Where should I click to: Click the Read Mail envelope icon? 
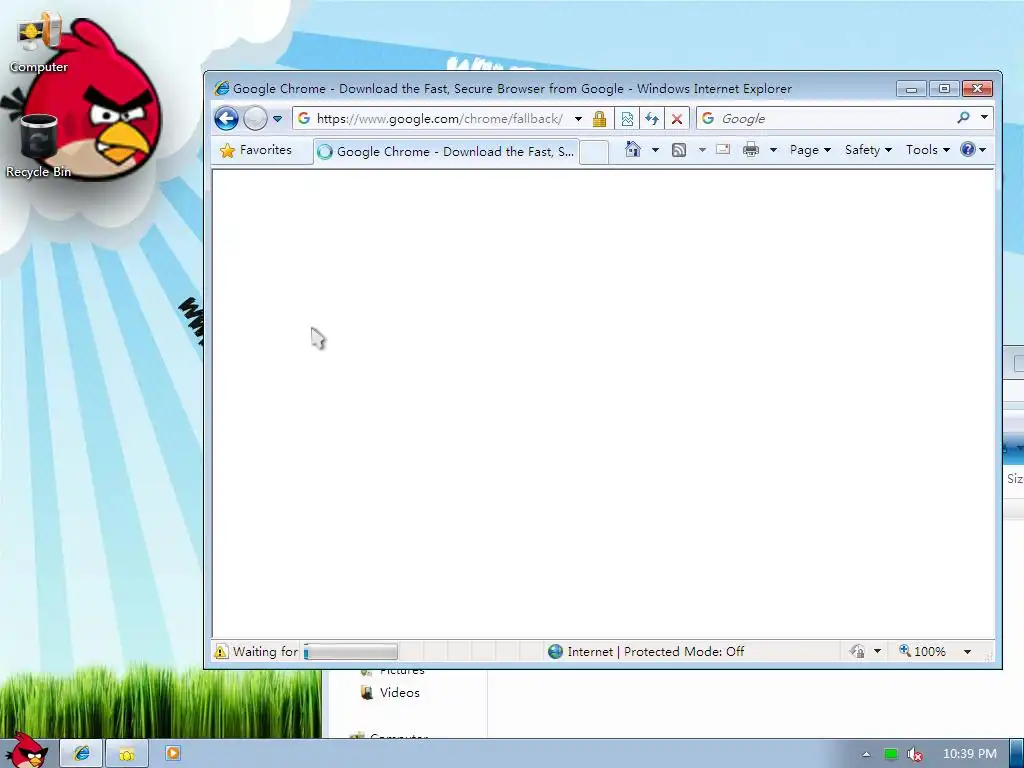click(x=723, y=150)
